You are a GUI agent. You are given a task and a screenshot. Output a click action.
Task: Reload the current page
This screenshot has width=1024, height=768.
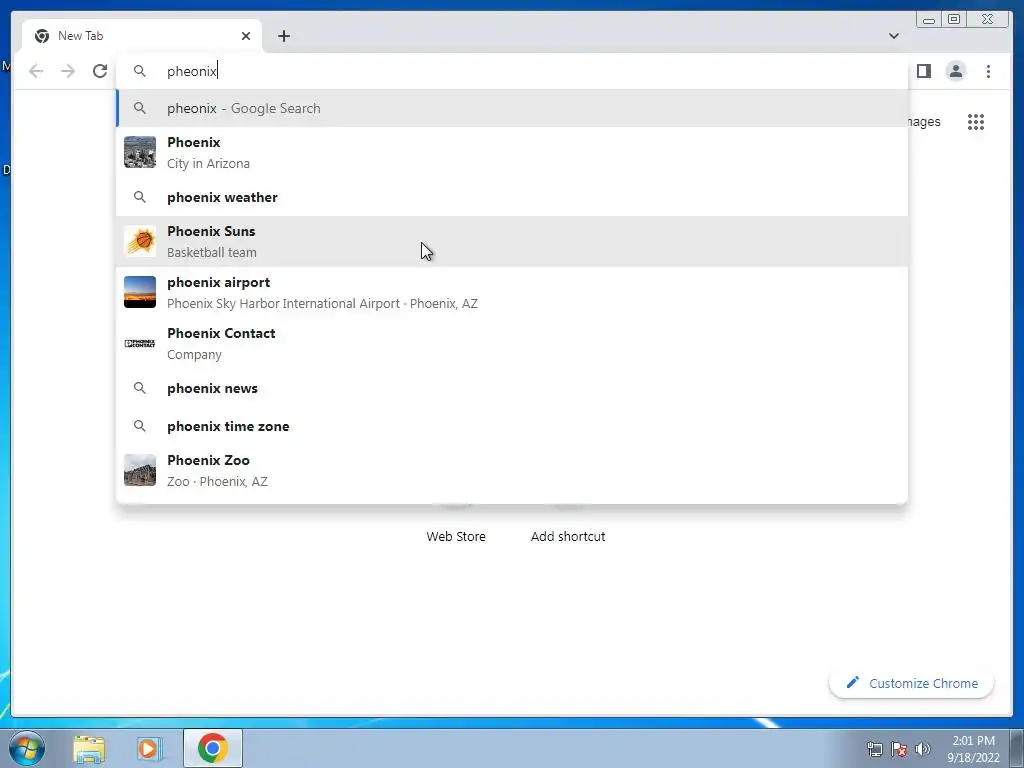[x=100, y=71]
